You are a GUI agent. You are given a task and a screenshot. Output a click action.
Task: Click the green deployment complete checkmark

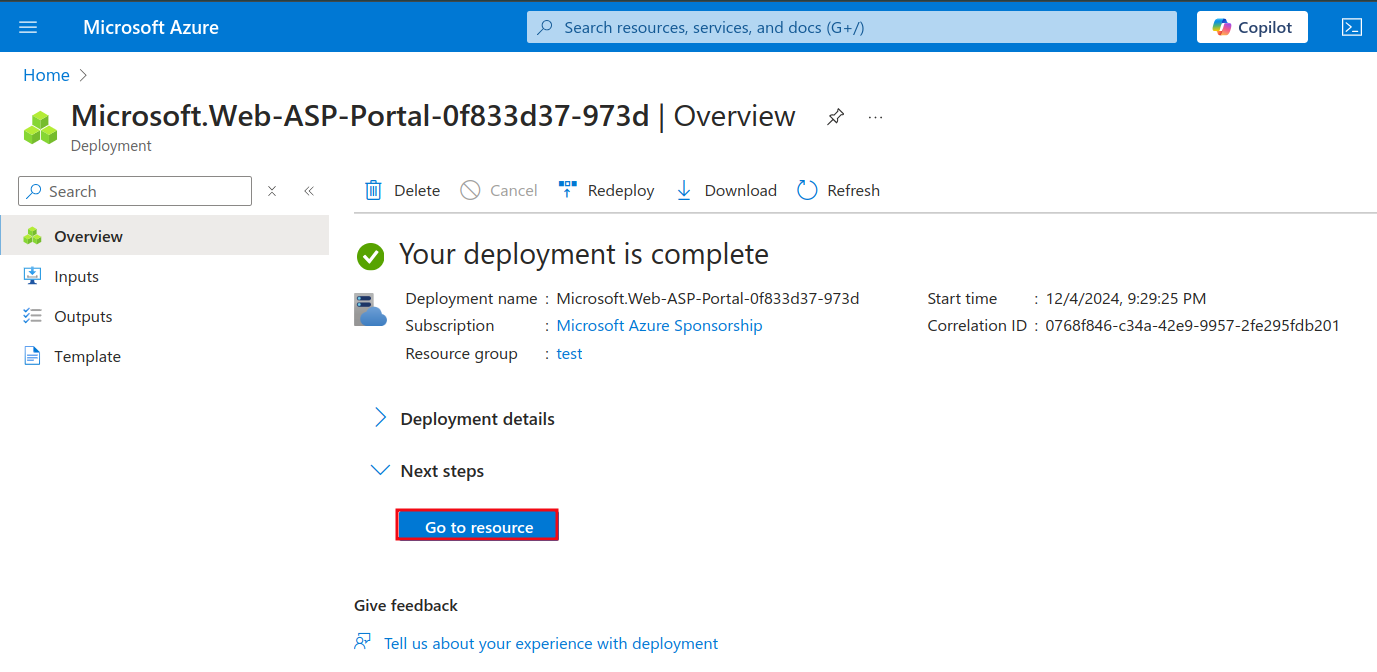(370, 256)
